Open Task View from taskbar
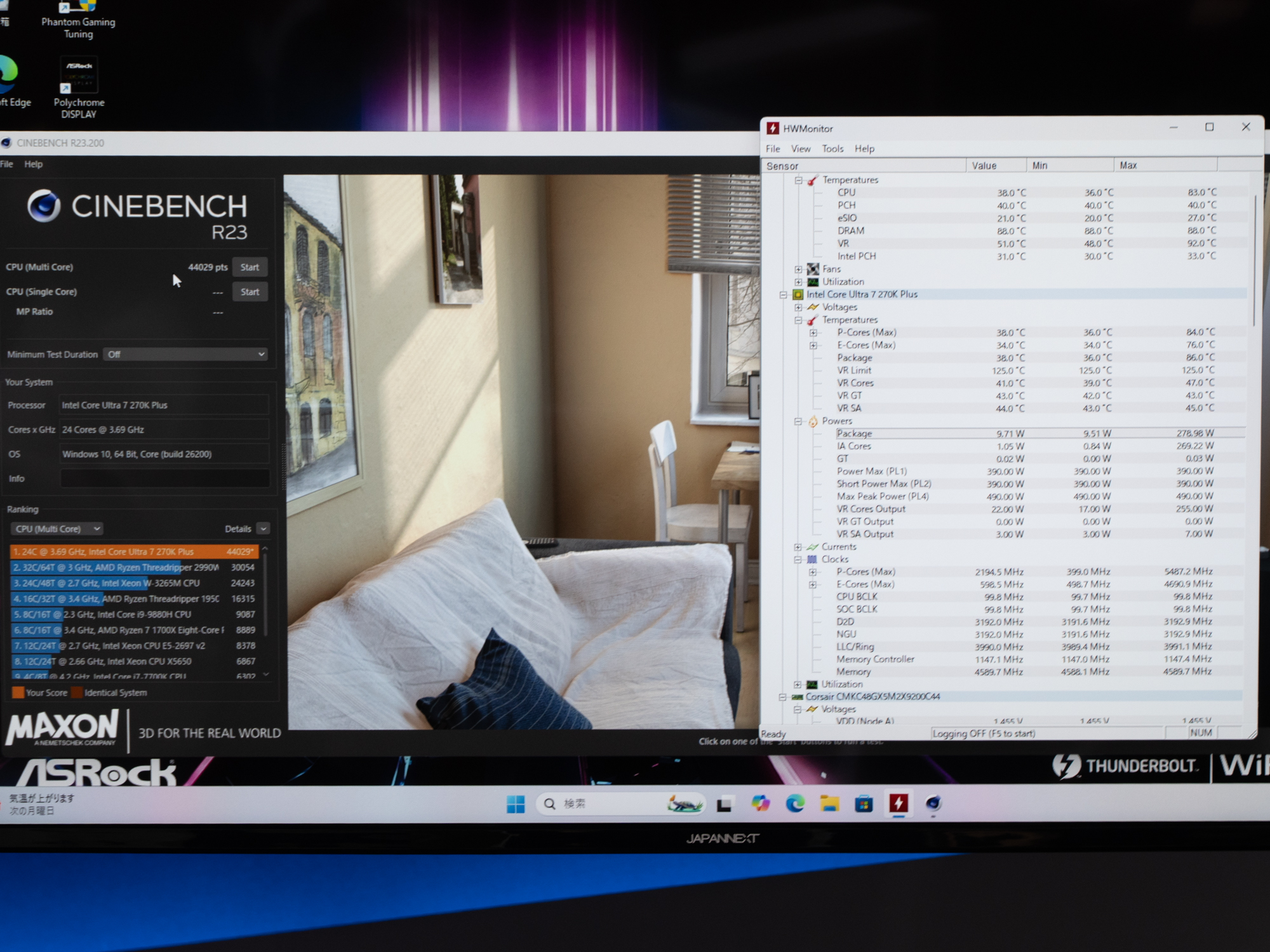 (x=725, y=805)
